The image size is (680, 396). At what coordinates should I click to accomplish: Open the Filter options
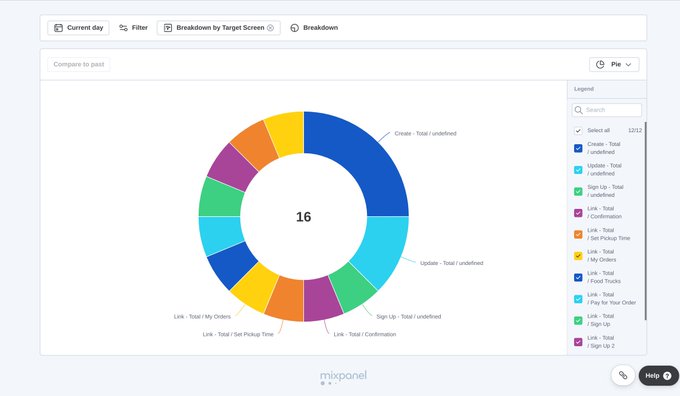point(134,28)
